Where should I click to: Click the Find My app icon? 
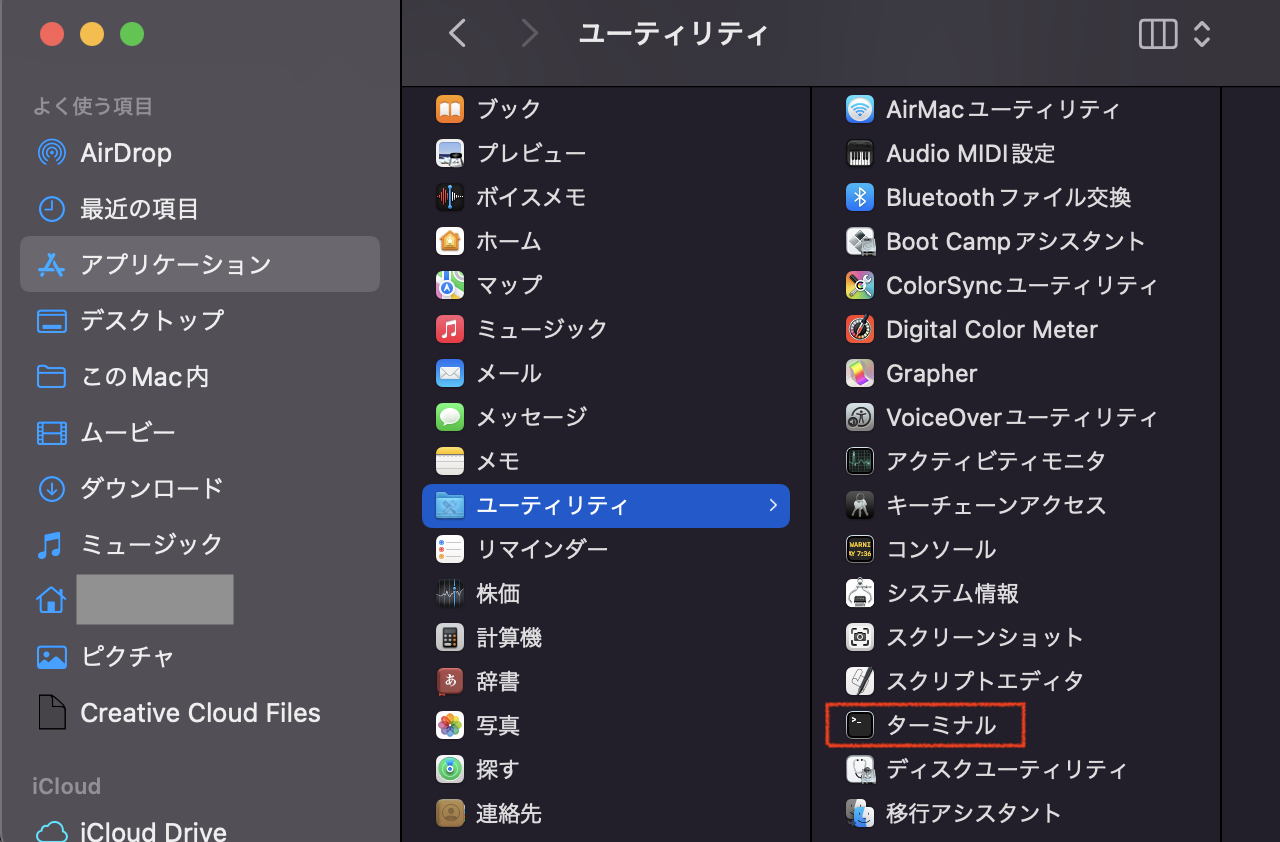(450, 769)
